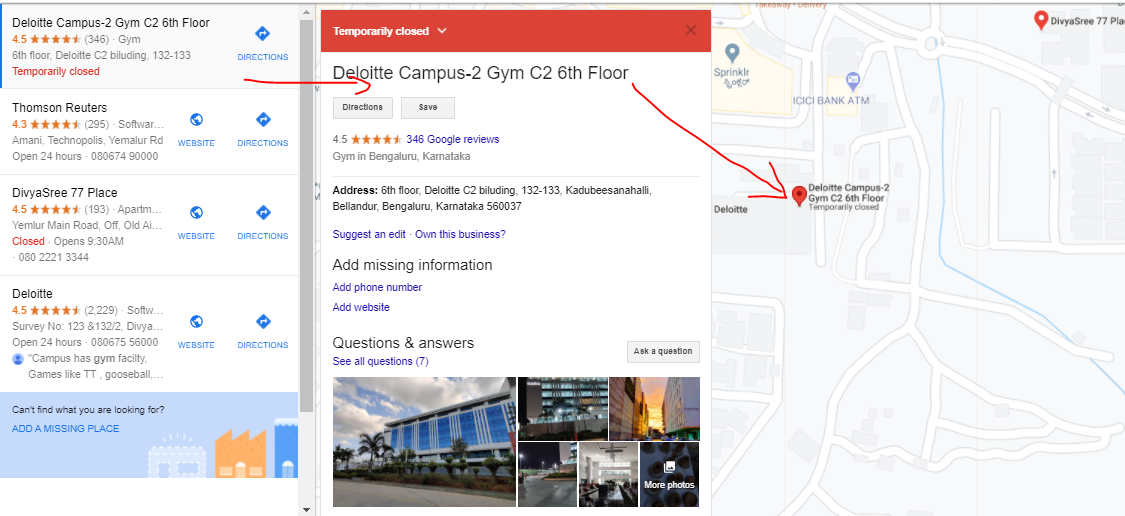The image size is (1125, 516).
Task: Open the More photos thumbnail
Action: point(669,475)
